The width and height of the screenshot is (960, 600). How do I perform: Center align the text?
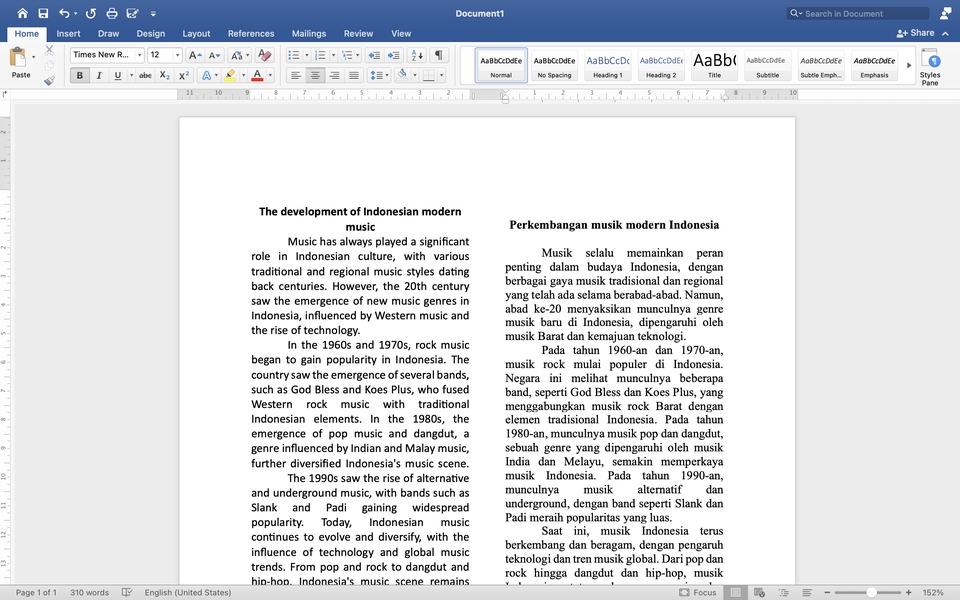315,75
